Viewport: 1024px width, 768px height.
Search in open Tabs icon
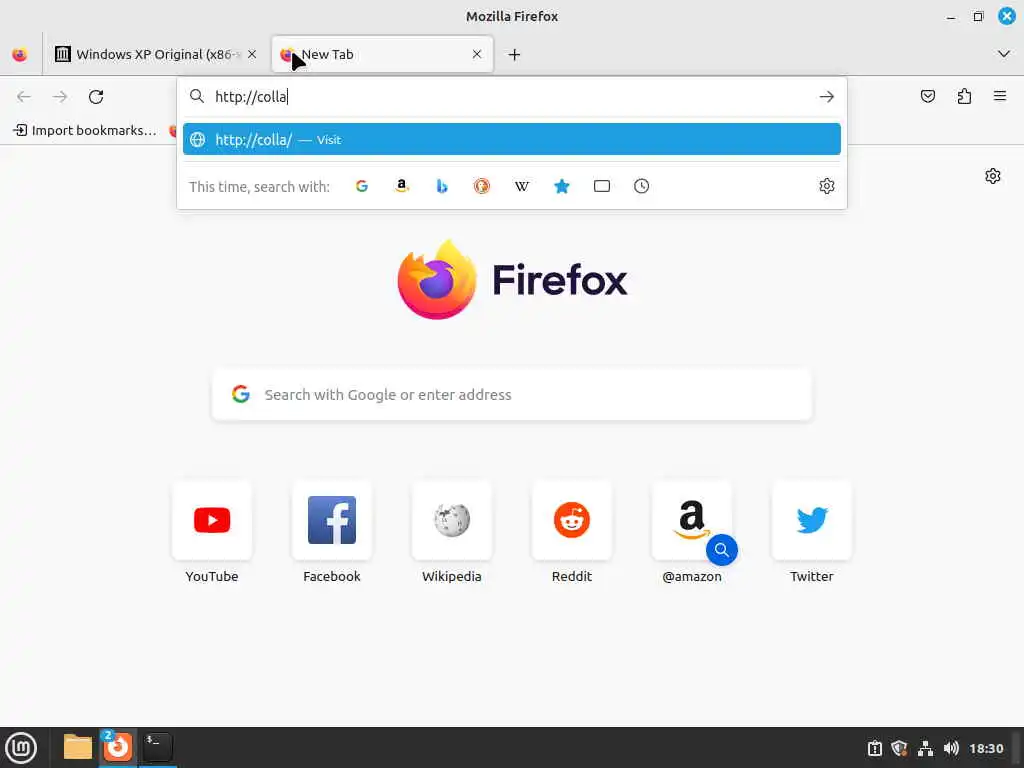(602, 186)
